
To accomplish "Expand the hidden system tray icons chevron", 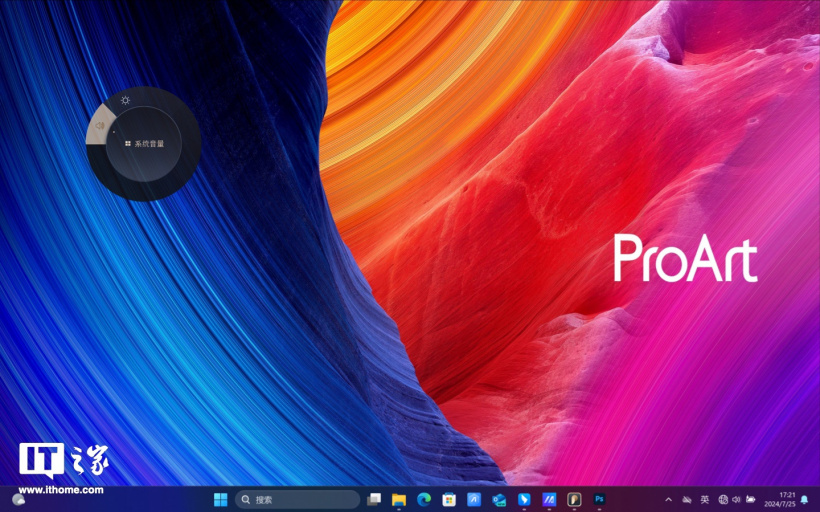I will click(668, 499).
